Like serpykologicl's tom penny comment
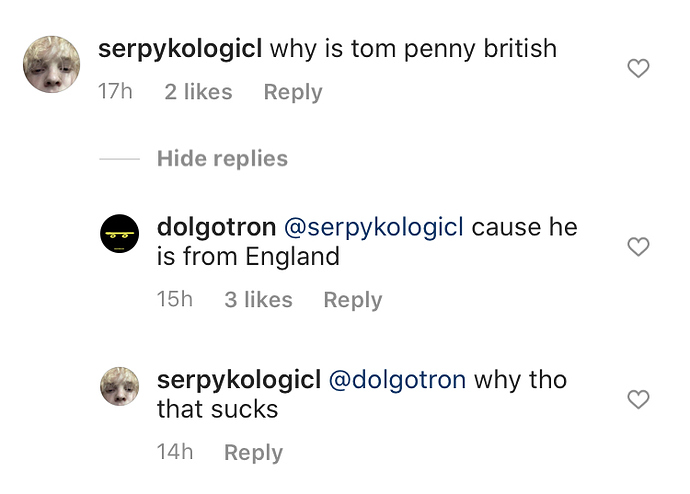The image size is (690, 494). (638, 68)
